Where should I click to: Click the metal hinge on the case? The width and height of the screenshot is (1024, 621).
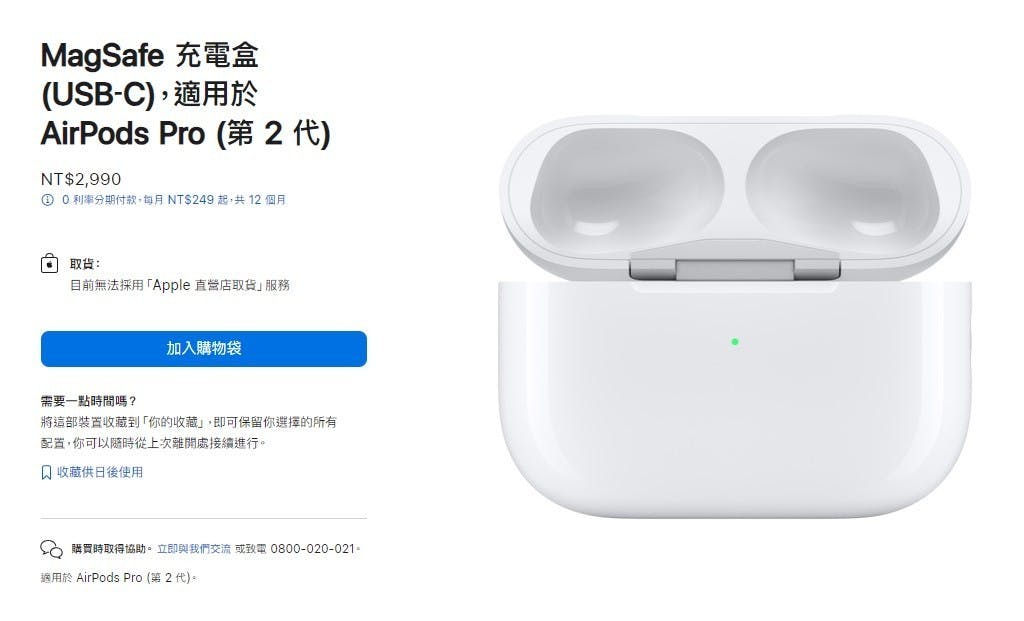[x=735, y=268]
